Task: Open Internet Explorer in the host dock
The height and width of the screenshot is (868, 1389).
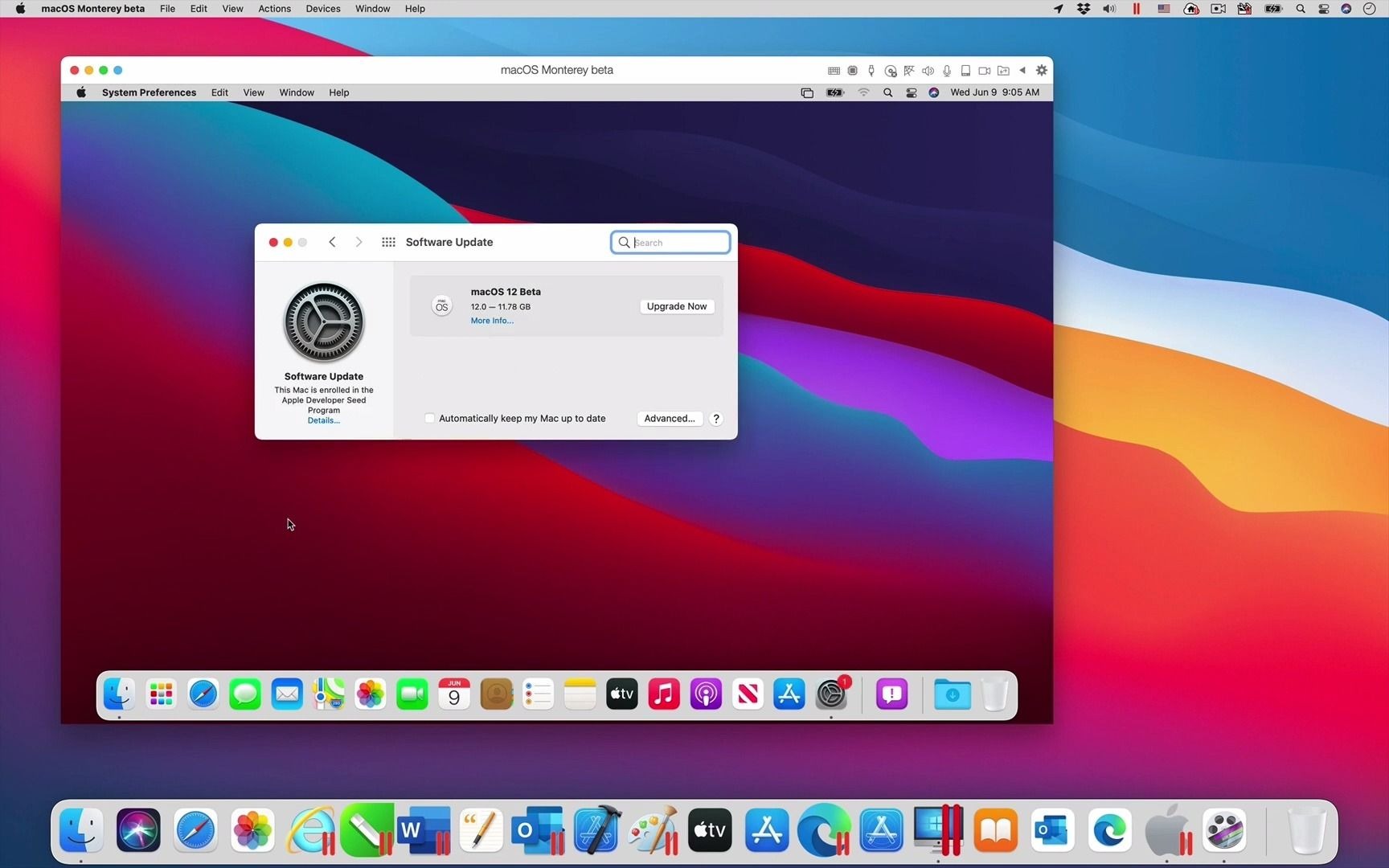Action: [x=310, y=830]
